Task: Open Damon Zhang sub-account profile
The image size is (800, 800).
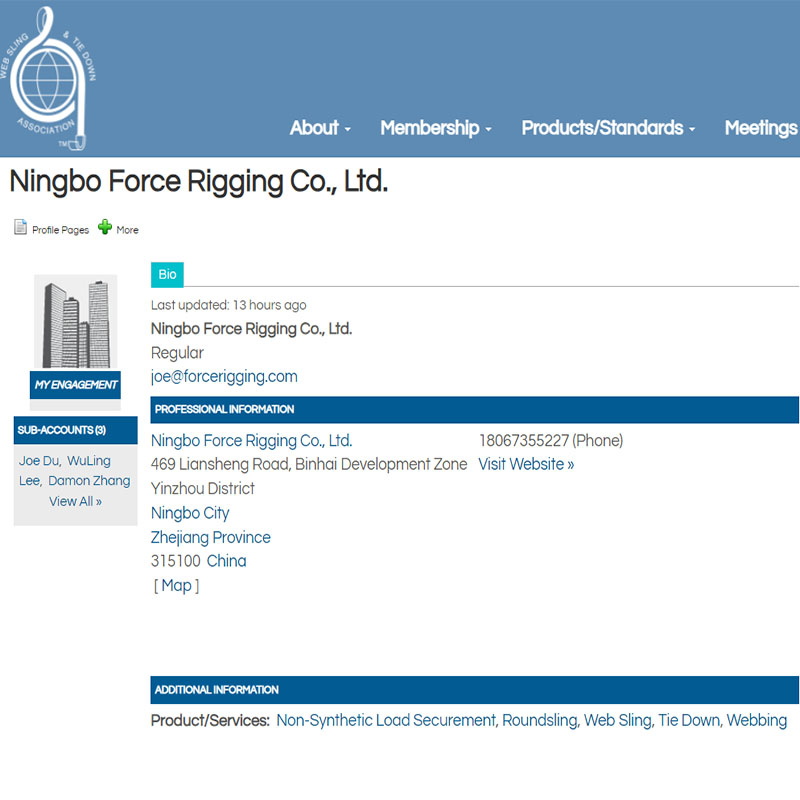Action: pos(89,481)
